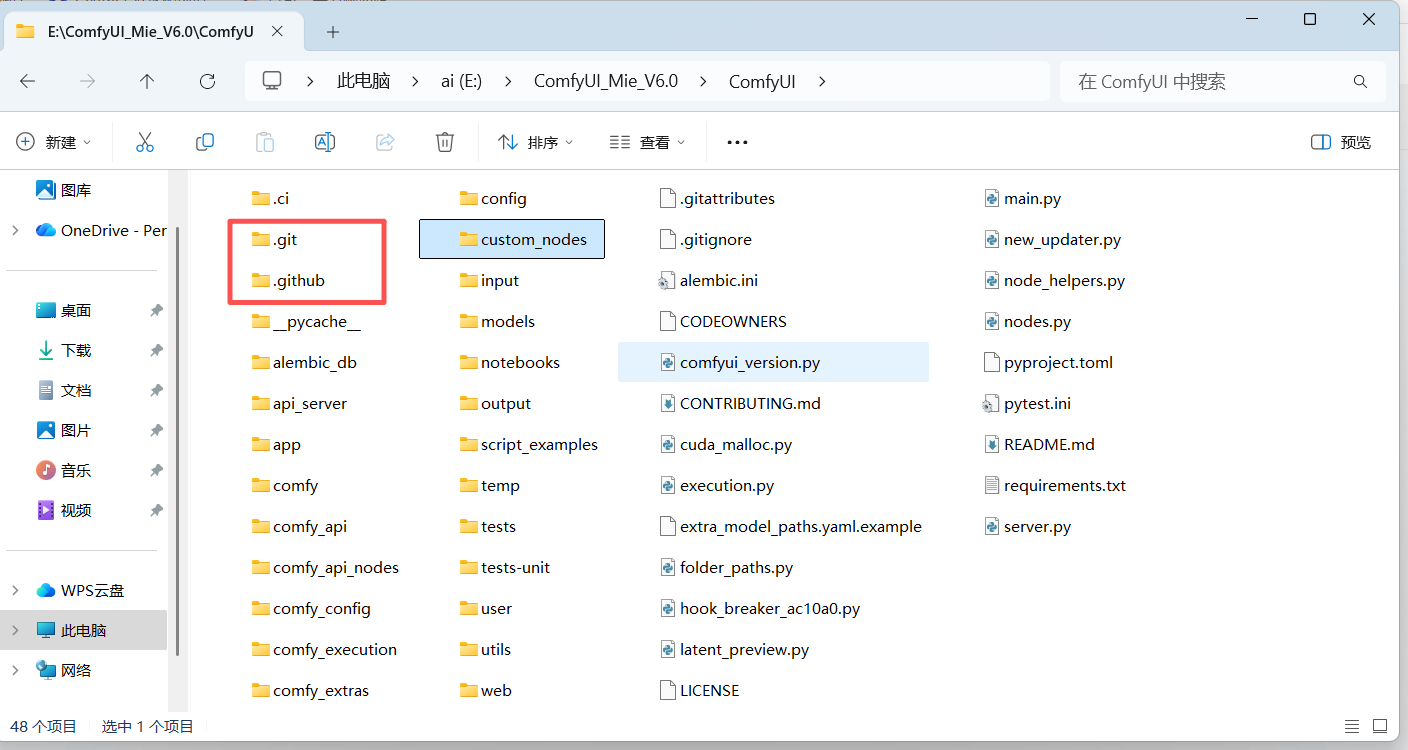Select extra_model_paths.yaml.example file

(x=791, y=526)
